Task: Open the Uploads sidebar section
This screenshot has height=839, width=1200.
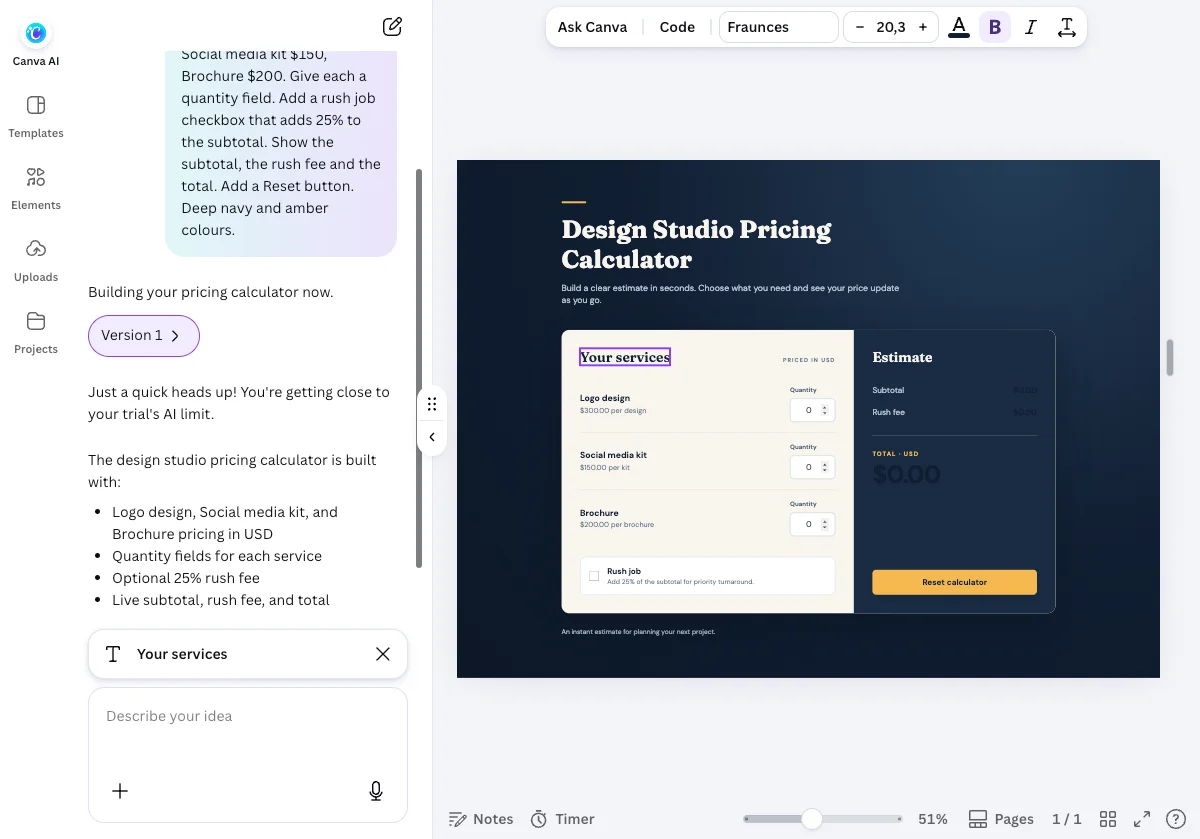Action: click(x=36, y=260)
